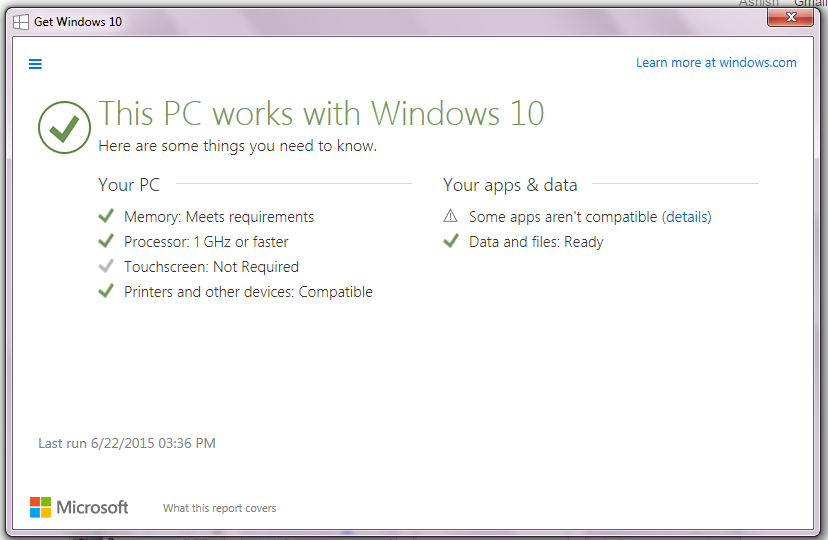828x540 pixels.
Task: Select 'Printers and other devices: Compatible' text
Action: tap(248, 292)
